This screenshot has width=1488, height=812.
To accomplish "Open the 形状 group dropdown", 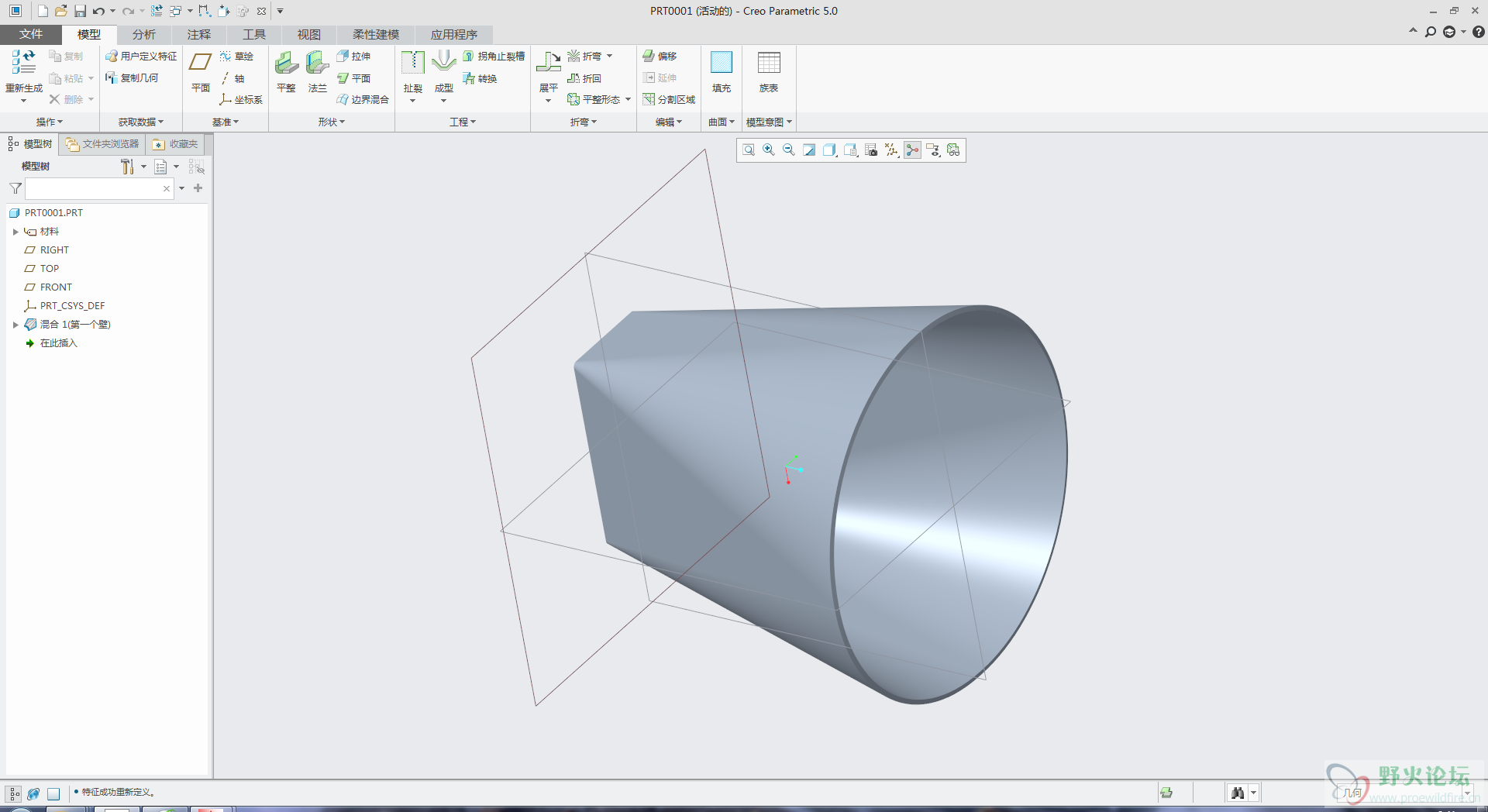I will 332,122.
